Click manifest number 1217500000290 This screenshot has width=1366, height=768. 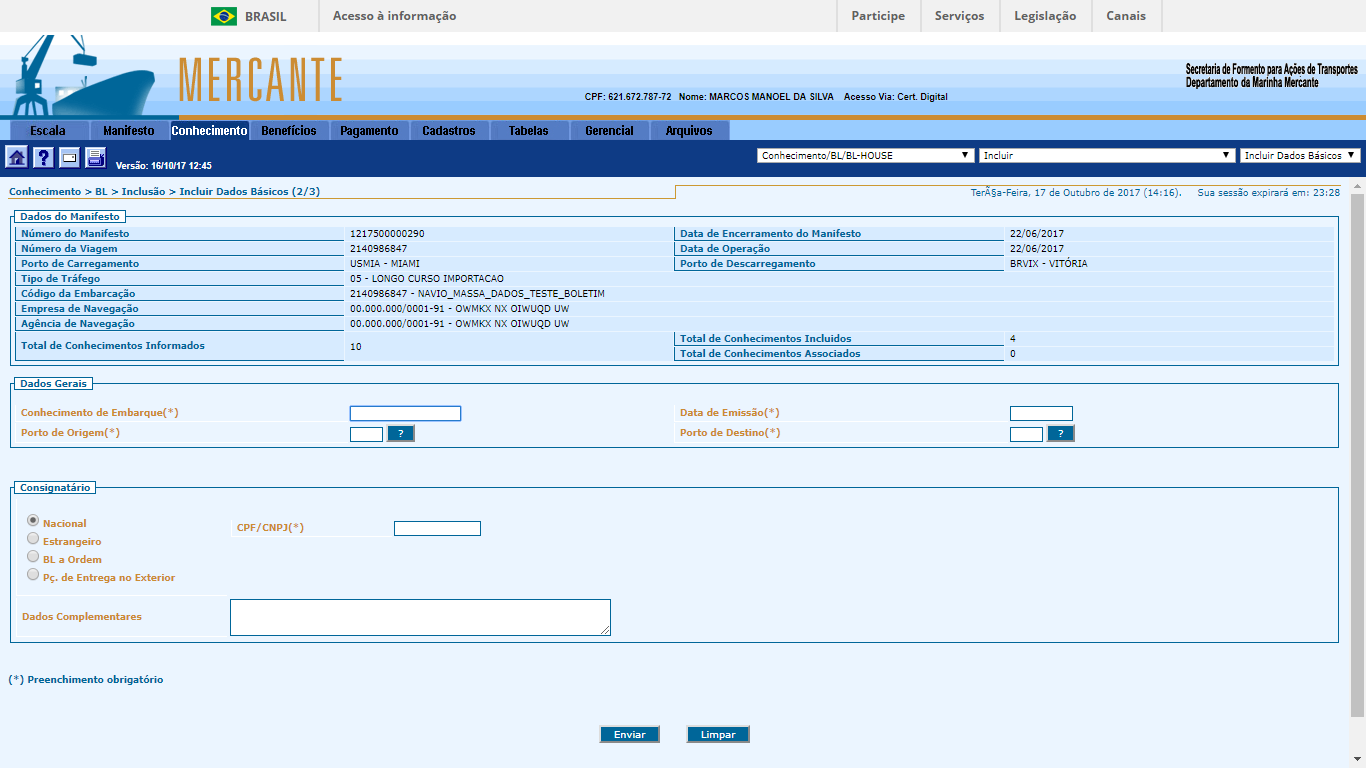tap(387, 234)
